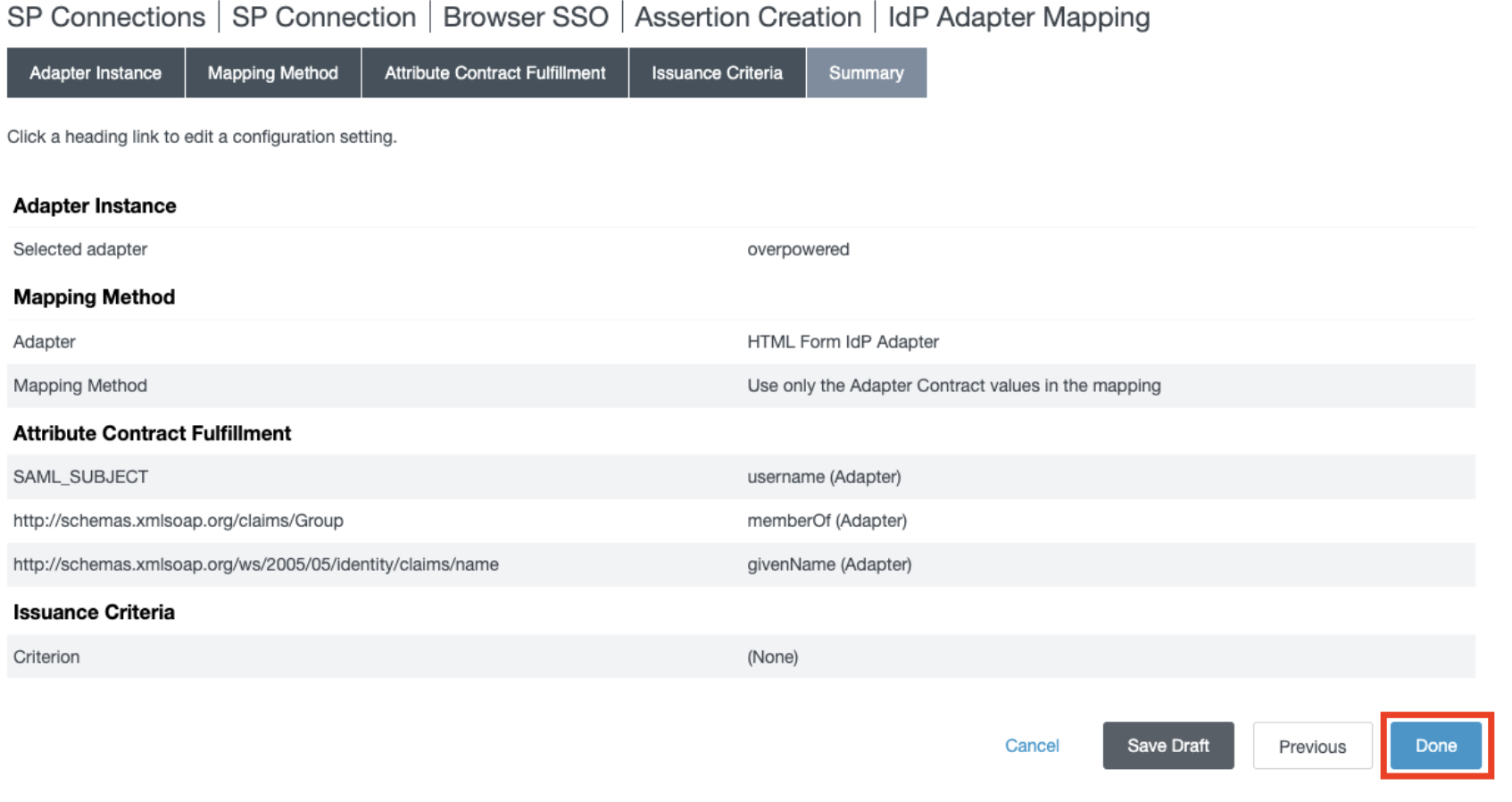Click the Criterion row label
Viewport: 1512px width, 802px height.
[46, 657]
